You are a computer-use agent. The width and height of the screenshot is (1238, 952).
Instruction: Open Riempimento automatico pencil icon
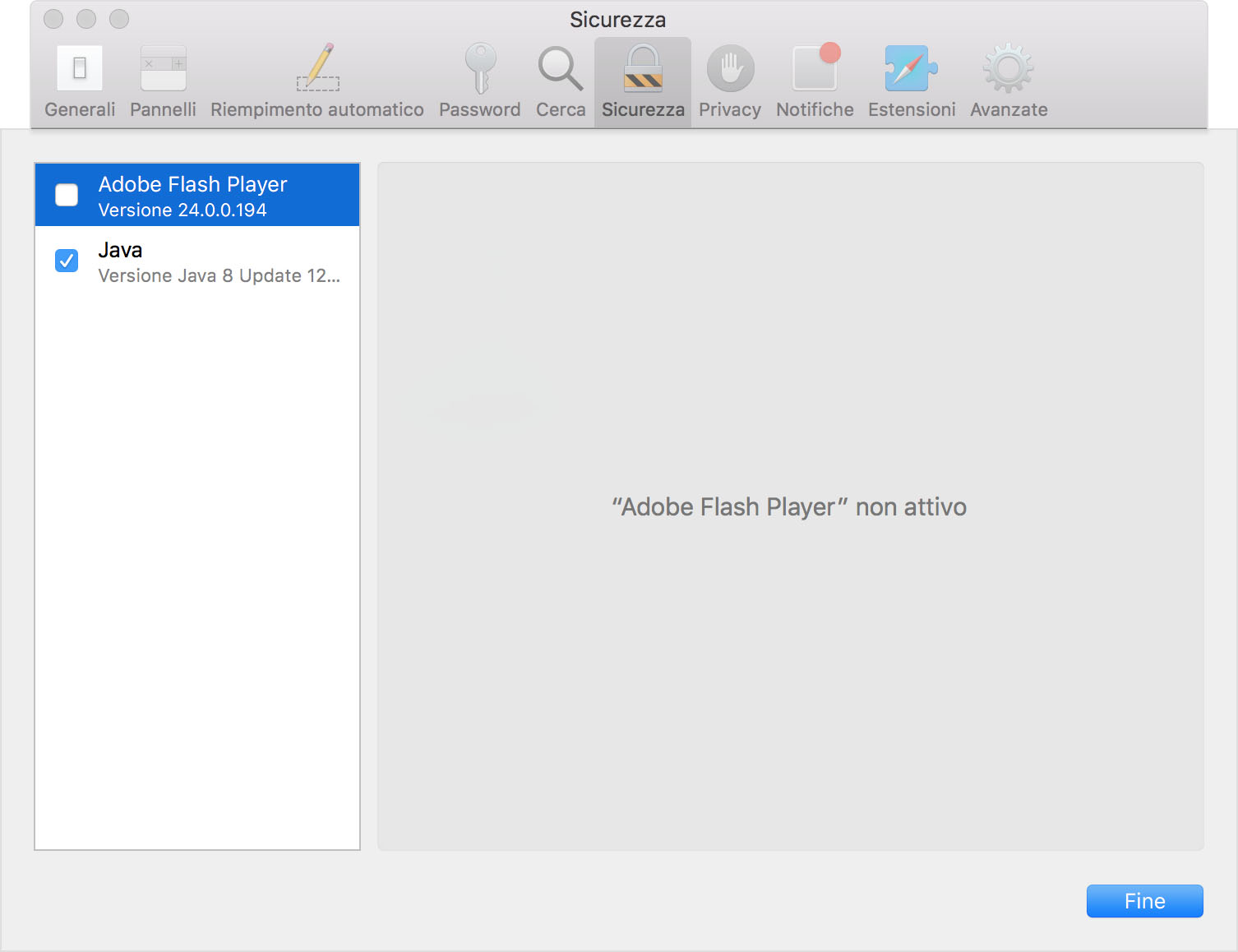317,67
